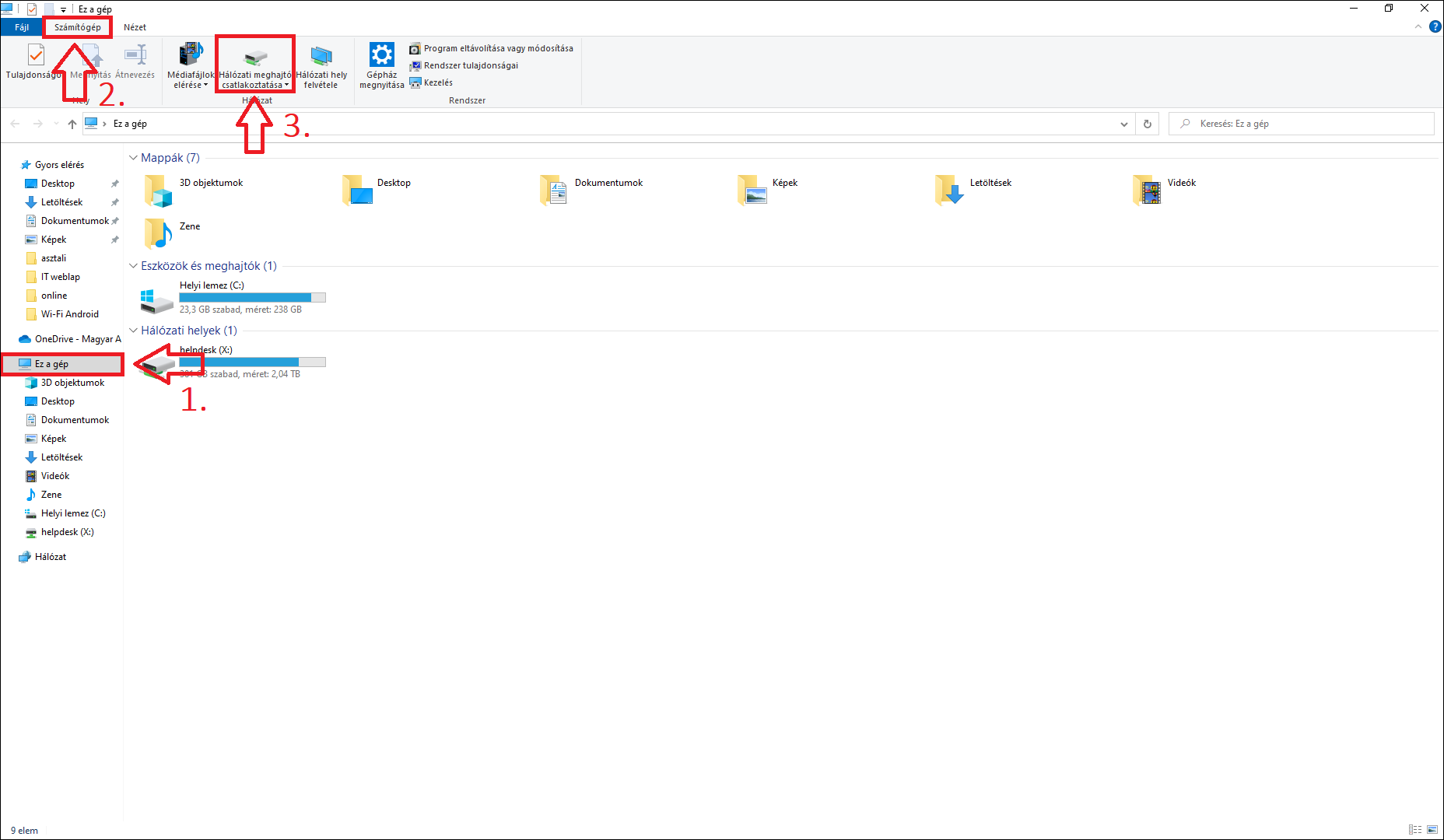Click Hálózati meghajtó csatlakoztatása icon

(x=255, y=57)
